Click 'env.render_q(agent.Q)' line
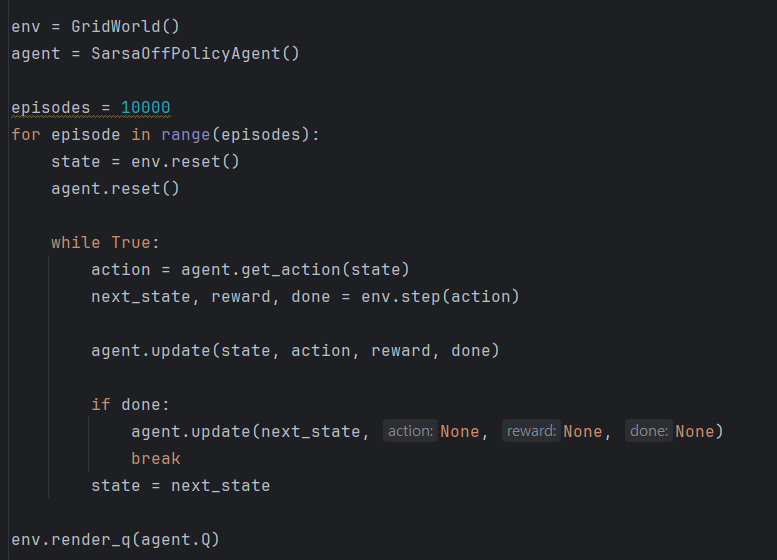 pos(115,539)
